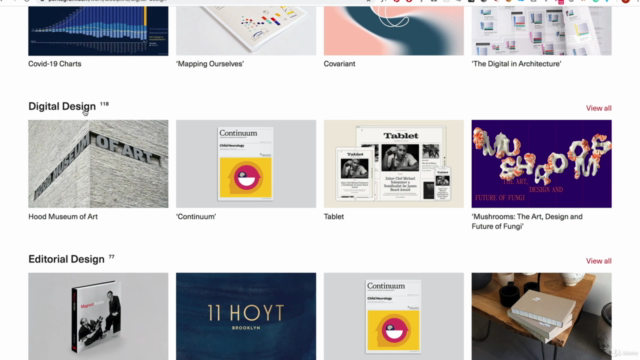Open the 11 Hoyt Brooklyn thumbnail
Image resolution: width=640 pixels, height=360 pixels.
pyautogui.click(x=246, y=316)
